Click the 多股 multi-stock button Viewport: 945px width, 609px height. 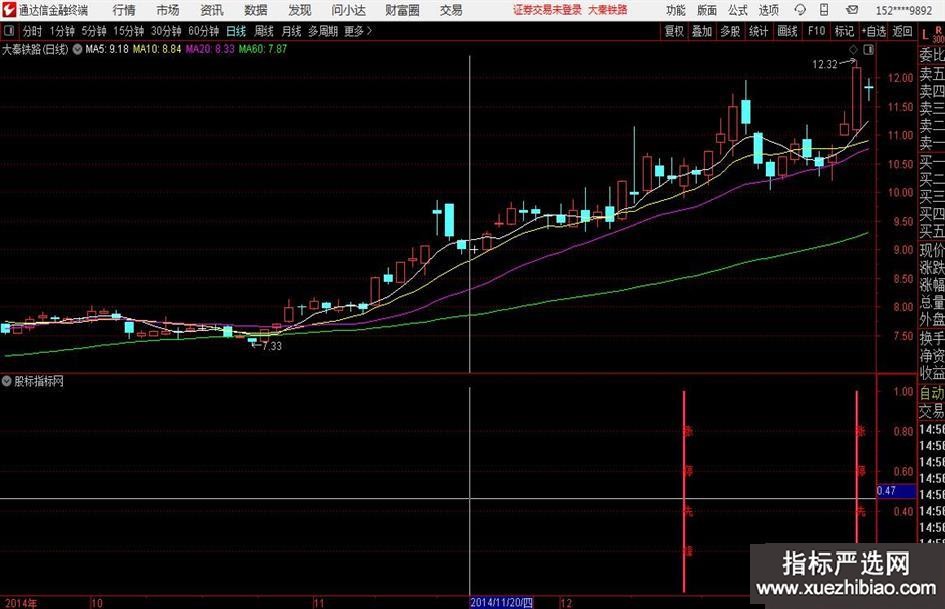point(730,31)
